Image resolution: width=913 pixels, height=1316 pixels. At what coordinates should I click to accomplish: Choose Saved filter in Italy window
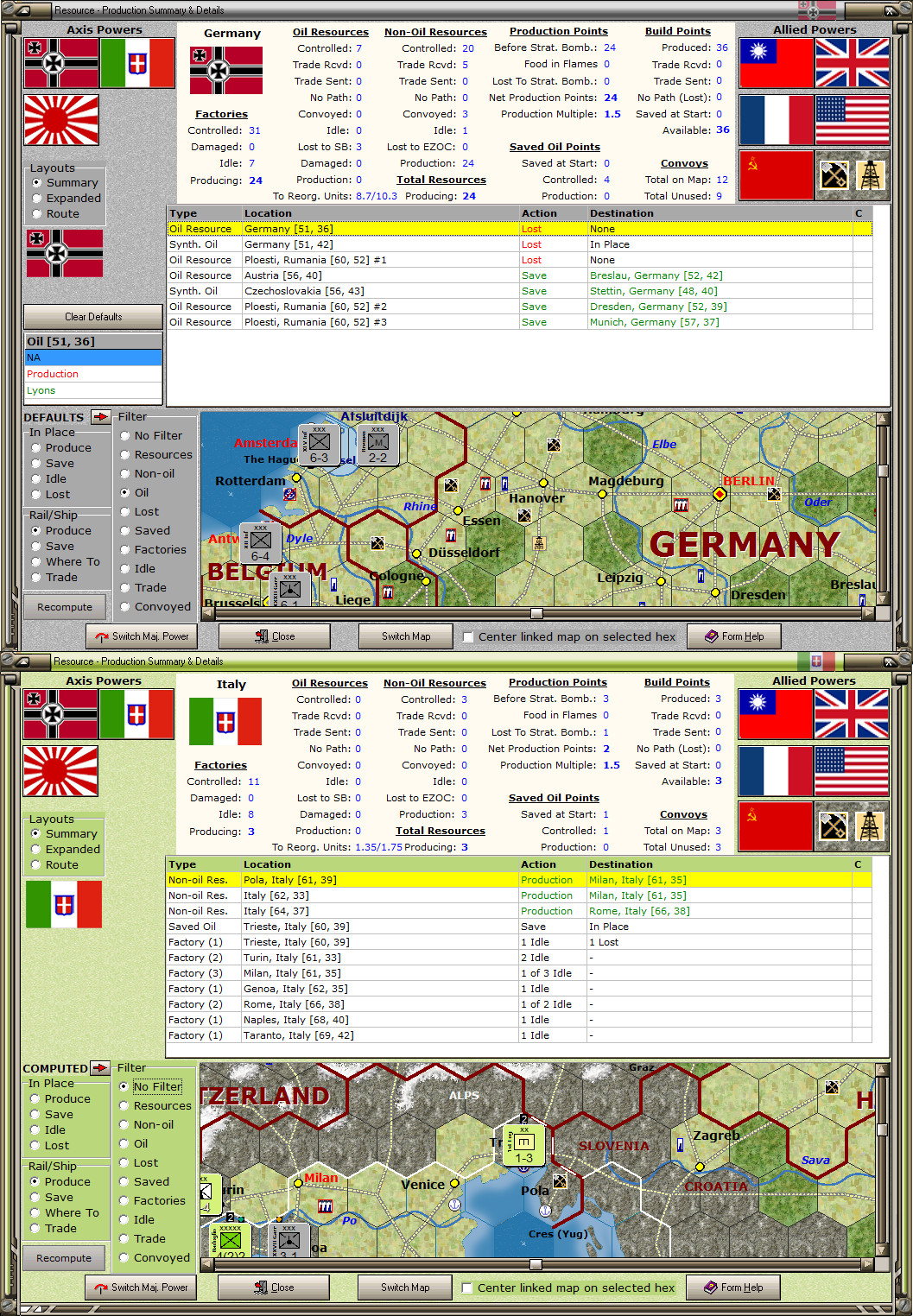pyautogui.click(x=124, y=1181)
